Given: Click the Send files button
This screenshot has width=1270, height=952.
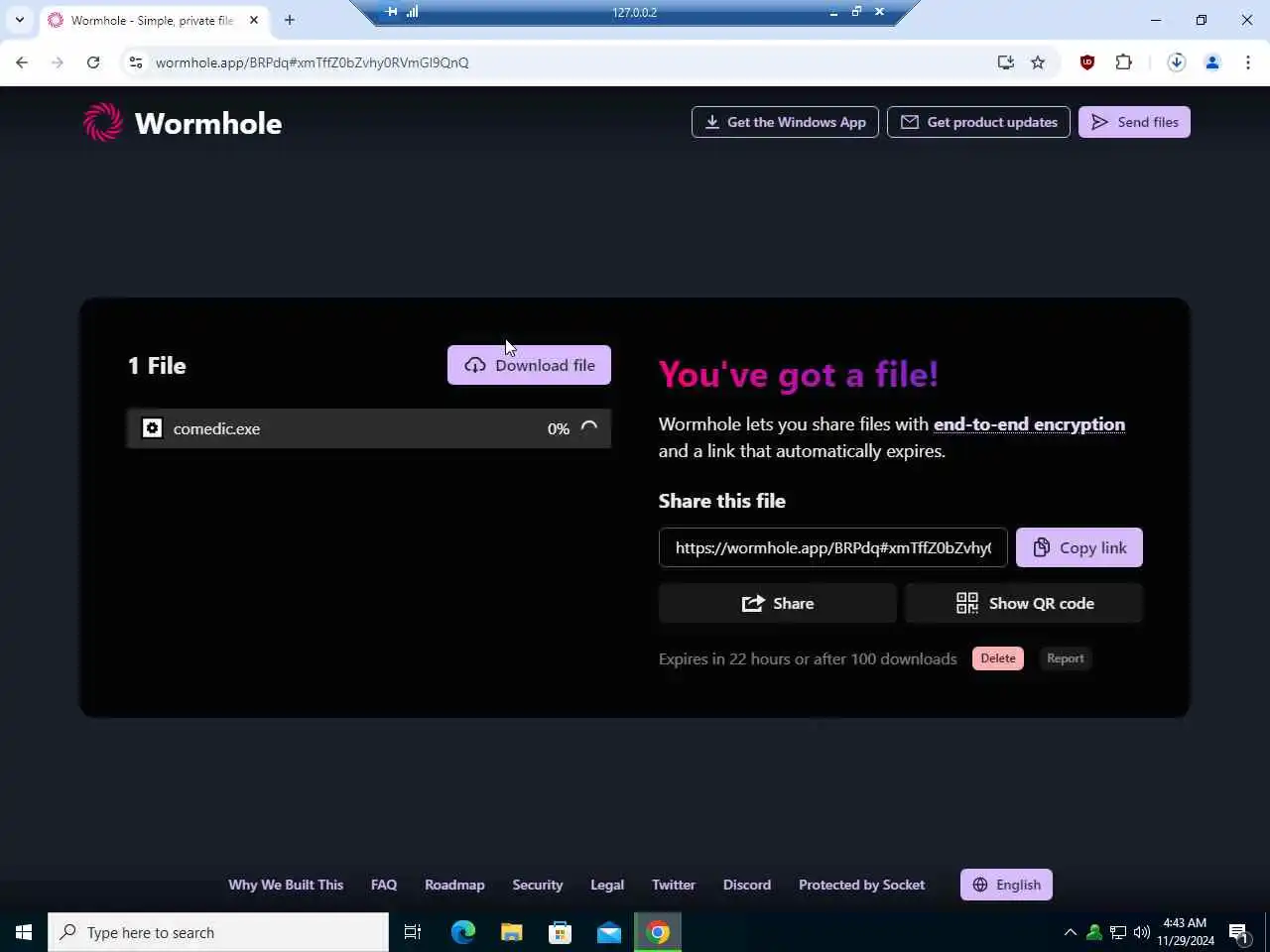Looking at the screenshot, I should (x=1134, y=122).
